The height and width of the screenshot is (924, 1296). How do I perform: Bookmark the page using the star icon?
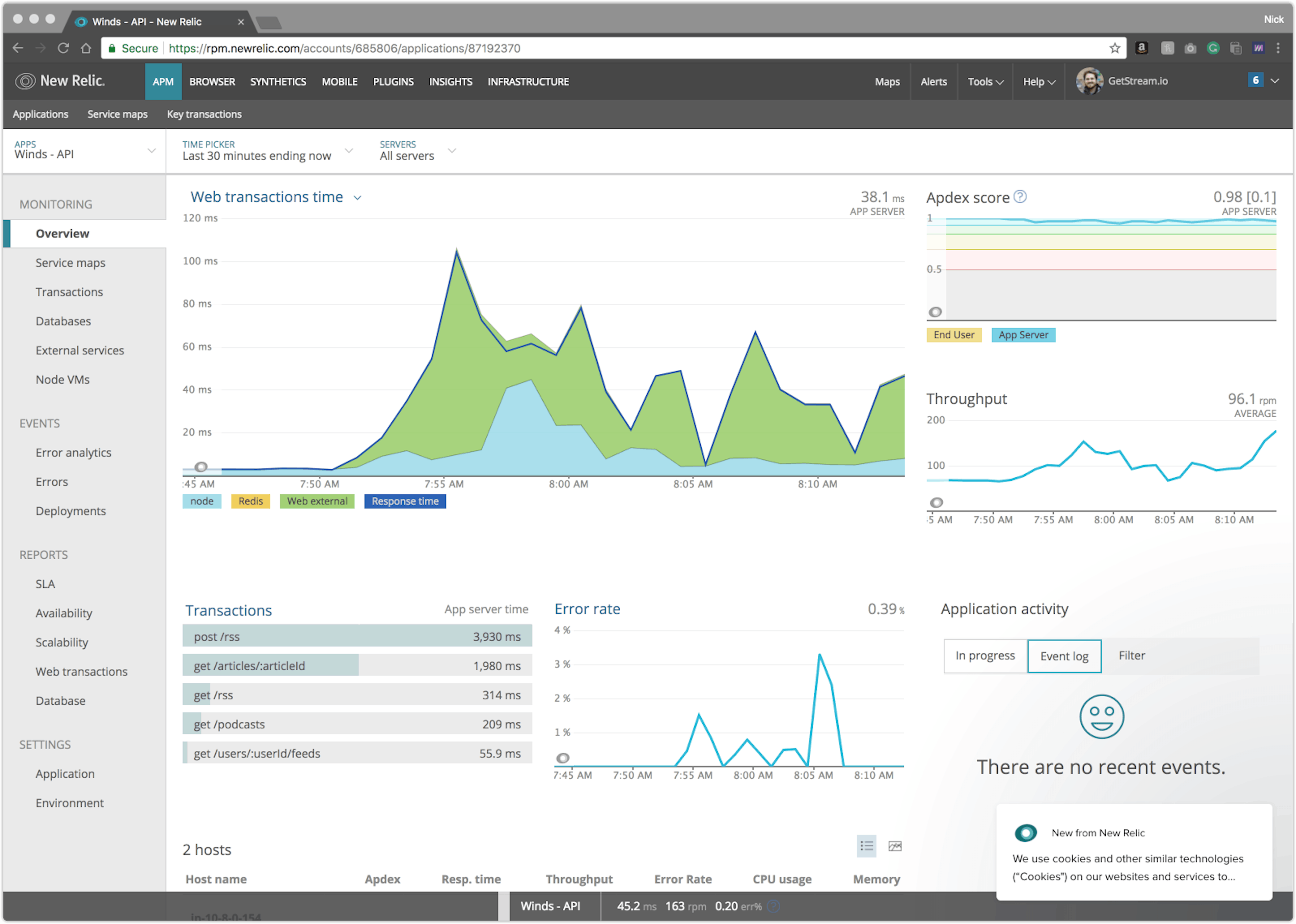pyautogui.click(x=1115, y=48)
